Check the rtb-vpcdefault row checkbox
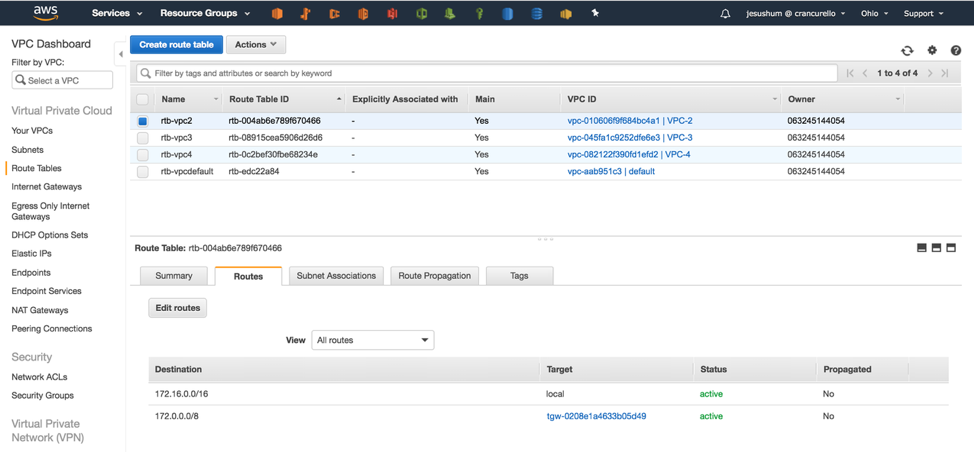 pyautogui.click(x=142, y=172)
